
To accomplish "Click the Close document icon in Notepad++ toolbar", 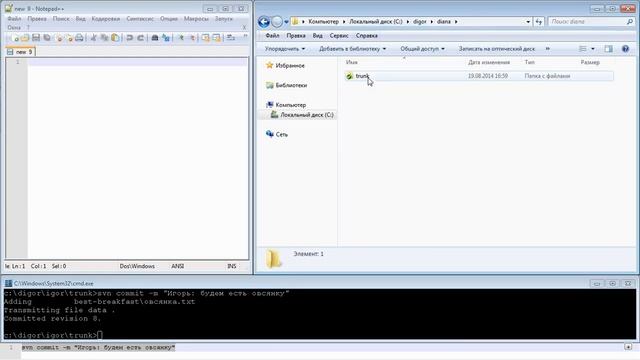I will pyautogui.click(x=59, y=38).
